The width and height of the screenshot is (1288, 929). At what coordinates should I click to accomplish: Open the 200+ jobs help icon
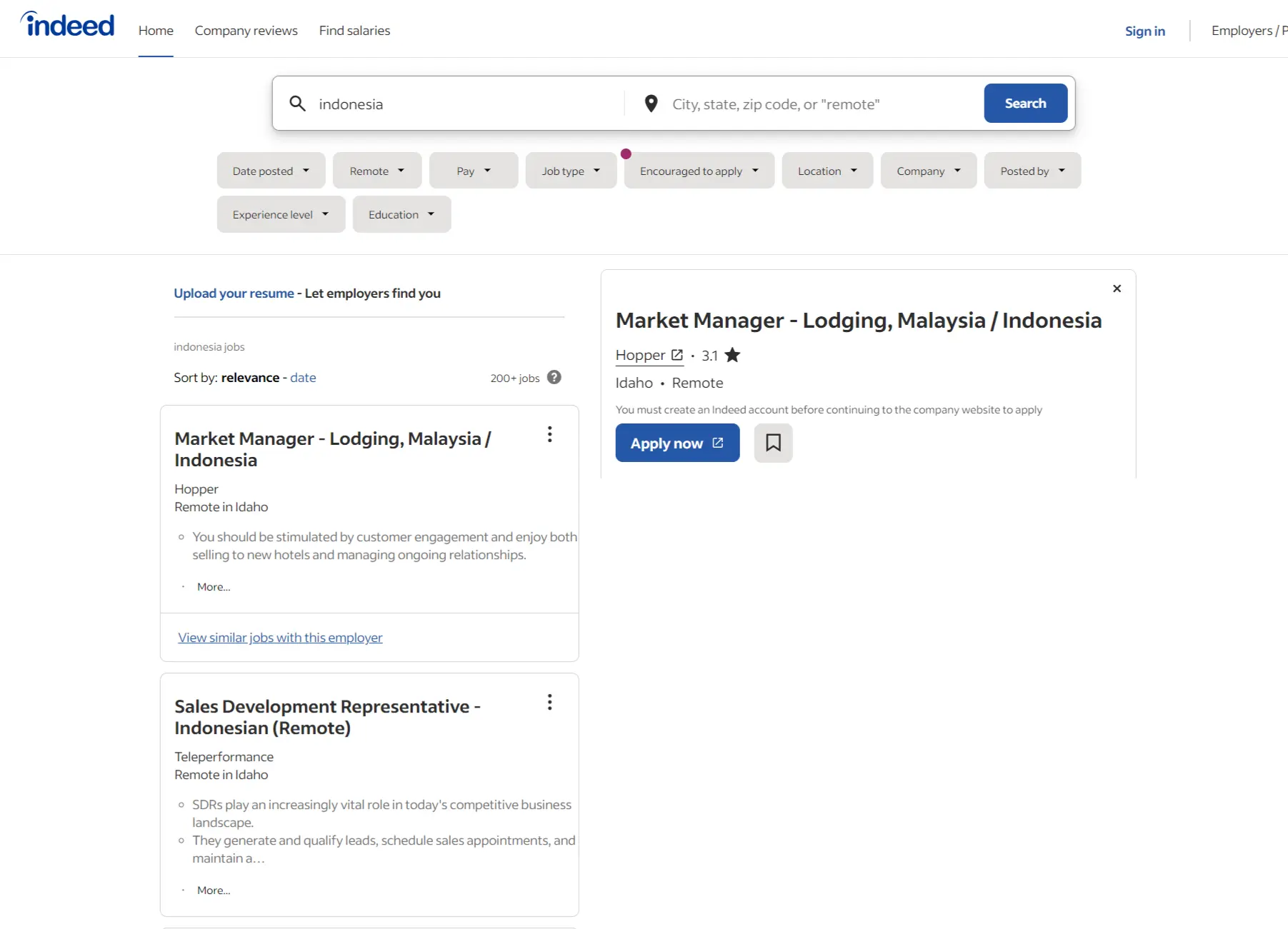point(554,377)
